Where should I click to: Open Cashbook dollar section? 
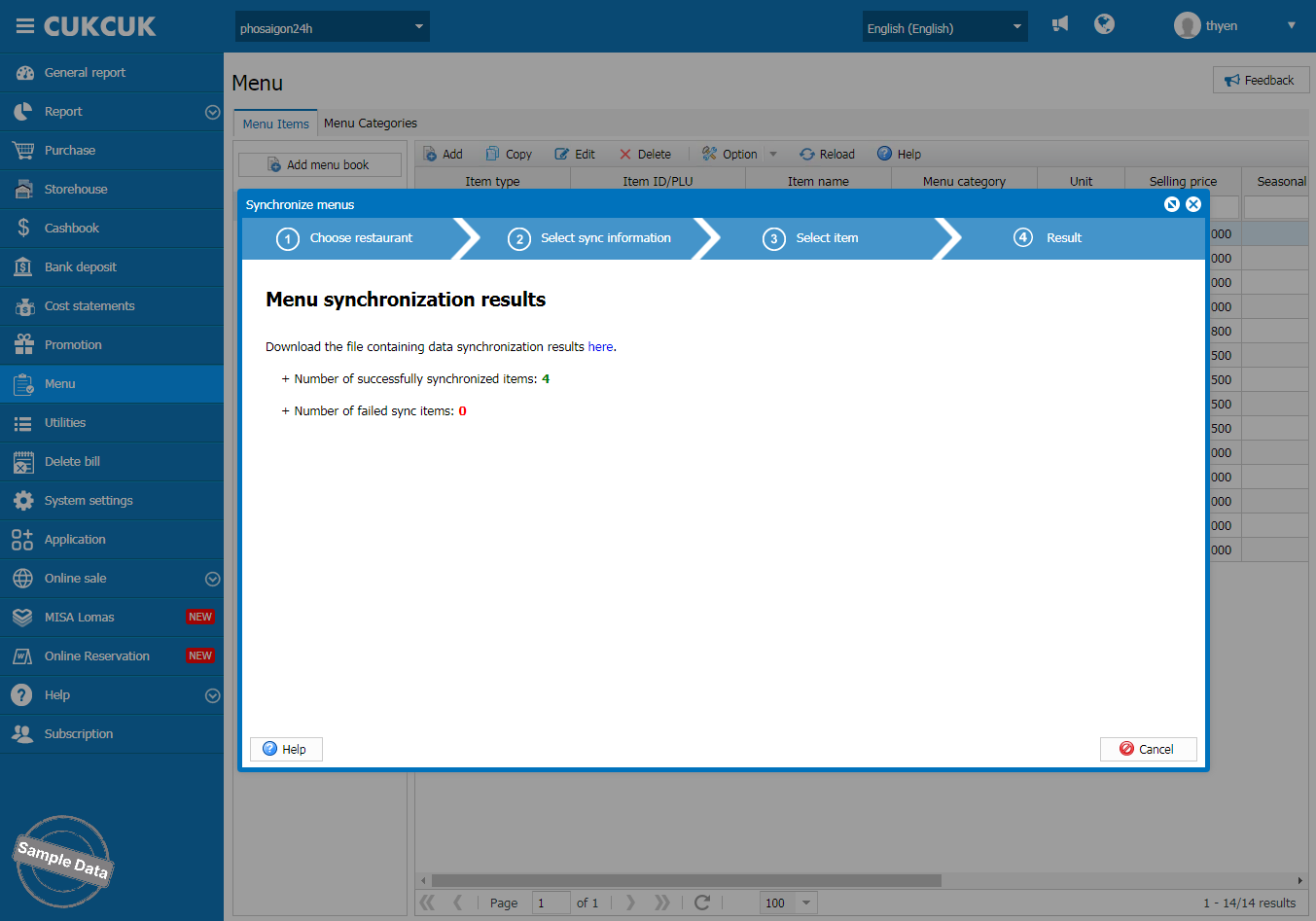pos(112,229)
